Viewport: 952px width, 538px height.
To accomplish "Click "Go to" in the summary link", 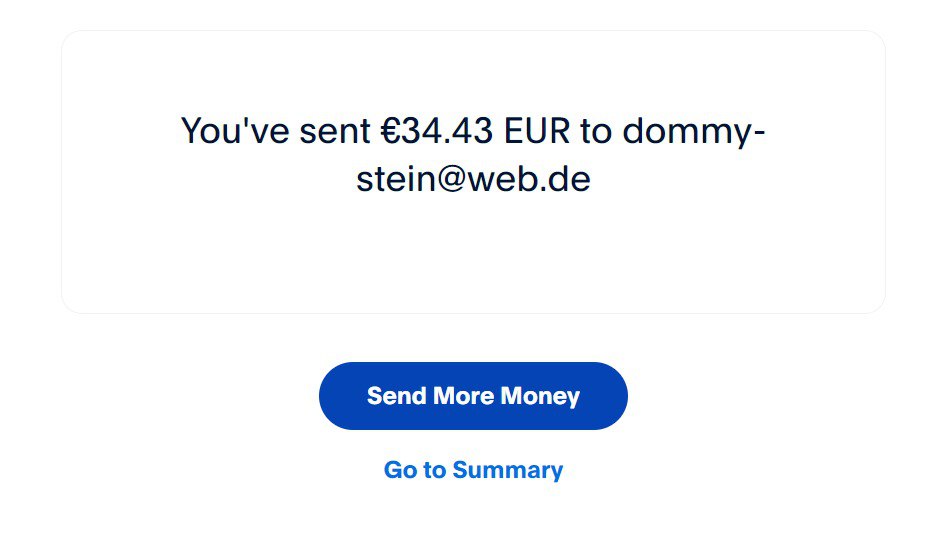I will click(414, 470).
